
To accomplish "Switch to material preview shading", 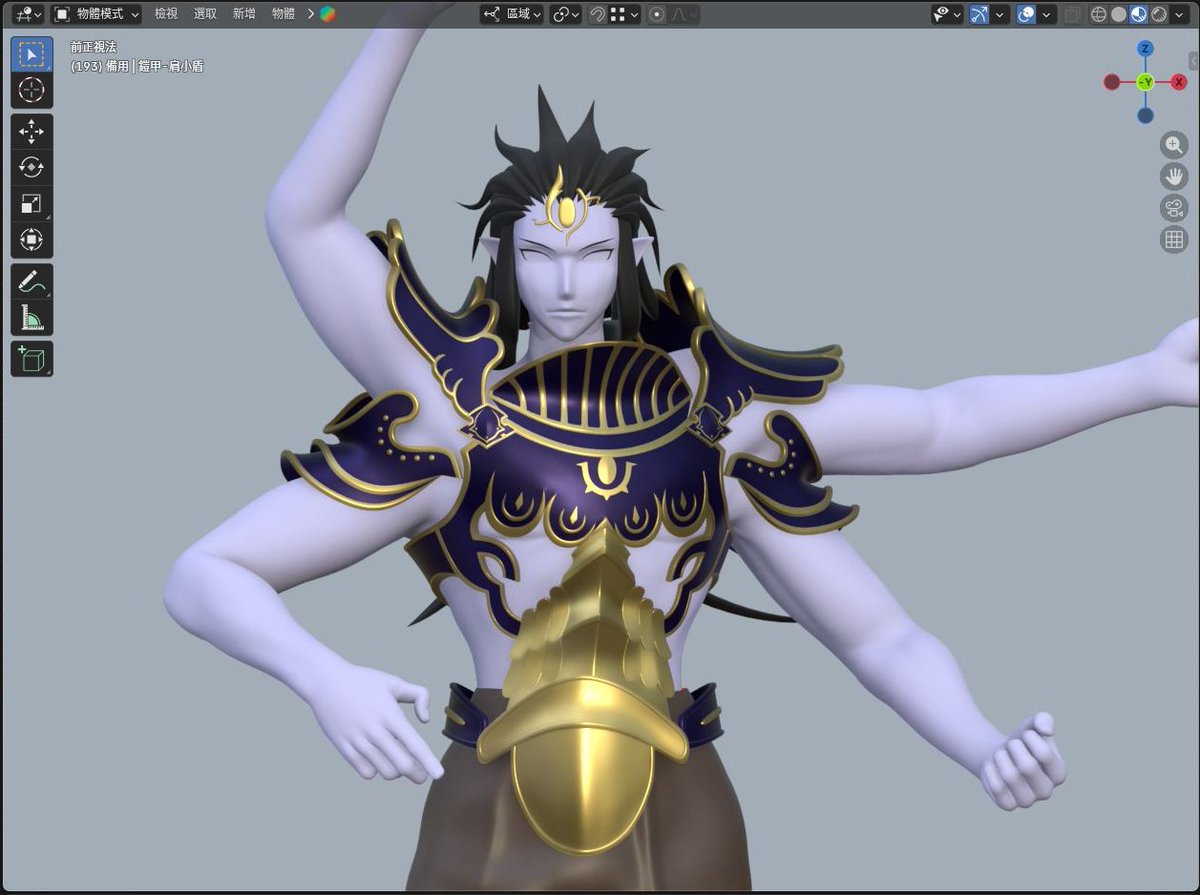I will point(1138,14).
